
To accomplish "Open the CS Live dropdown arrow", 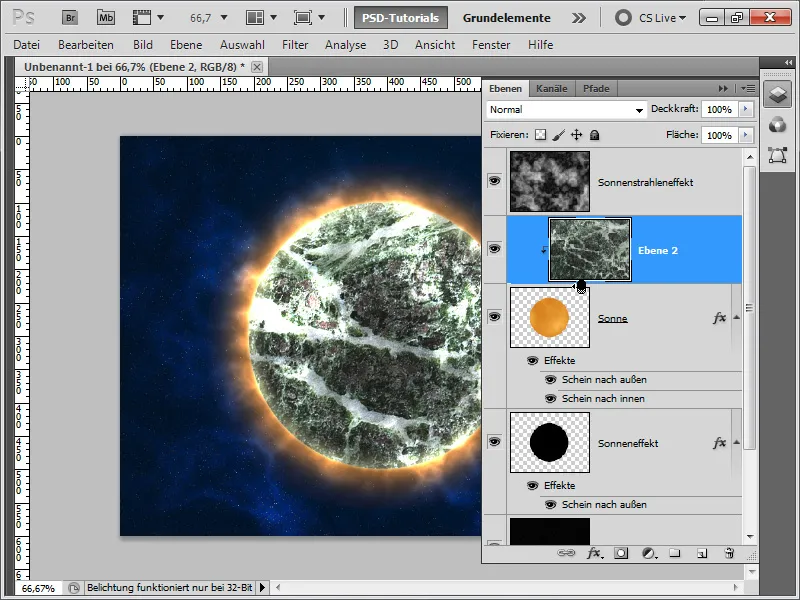I will (683, 18).
